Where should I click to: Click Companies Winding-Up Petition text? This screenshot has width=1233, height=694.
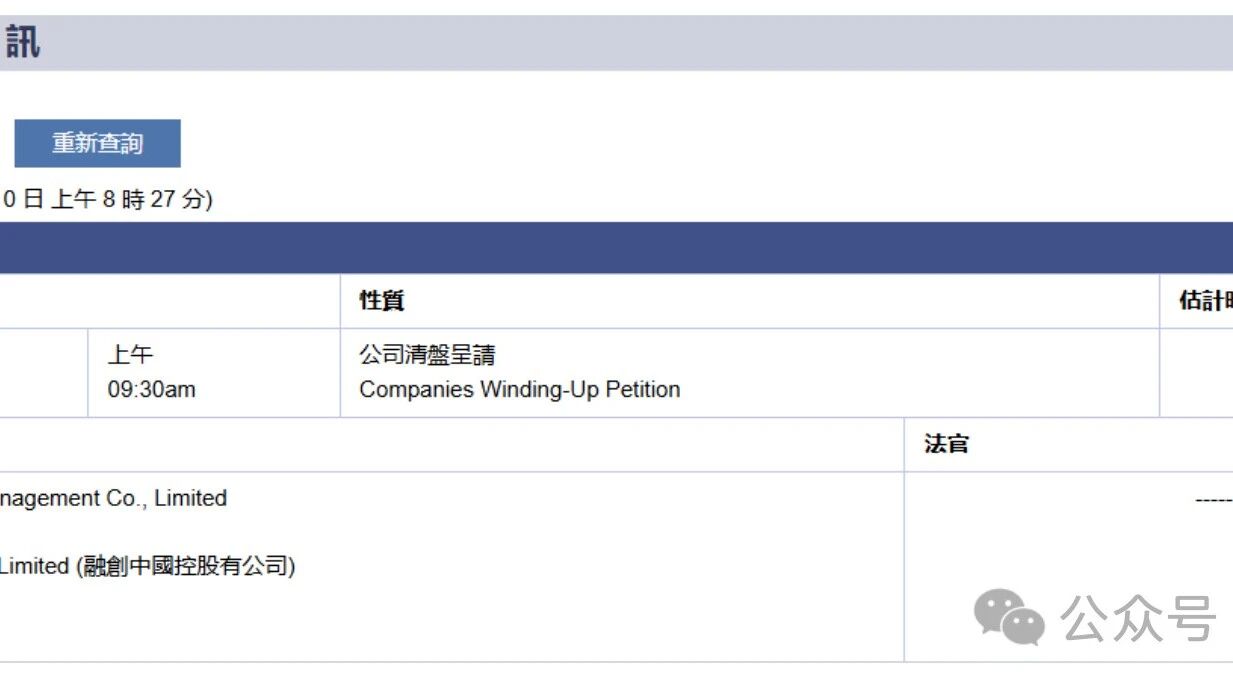pyautogui.click(x=520, y=389)
